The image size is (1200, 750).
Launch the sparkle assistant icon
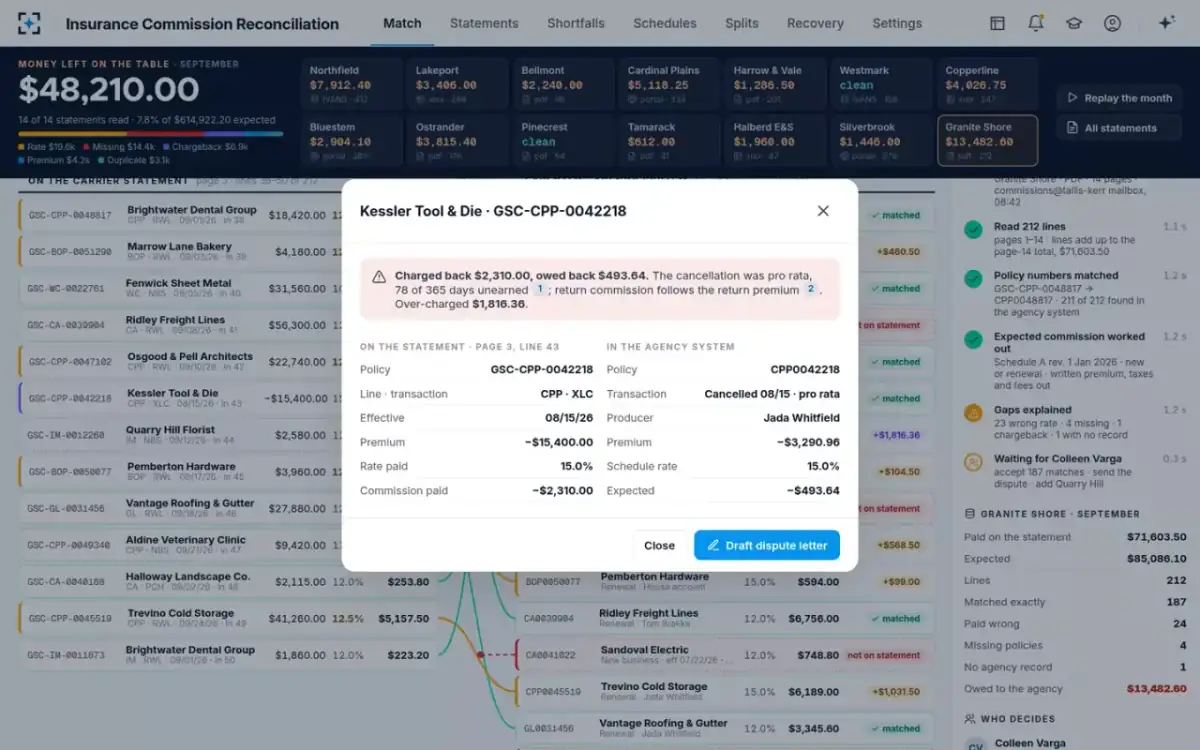(x=1166, y=23)
